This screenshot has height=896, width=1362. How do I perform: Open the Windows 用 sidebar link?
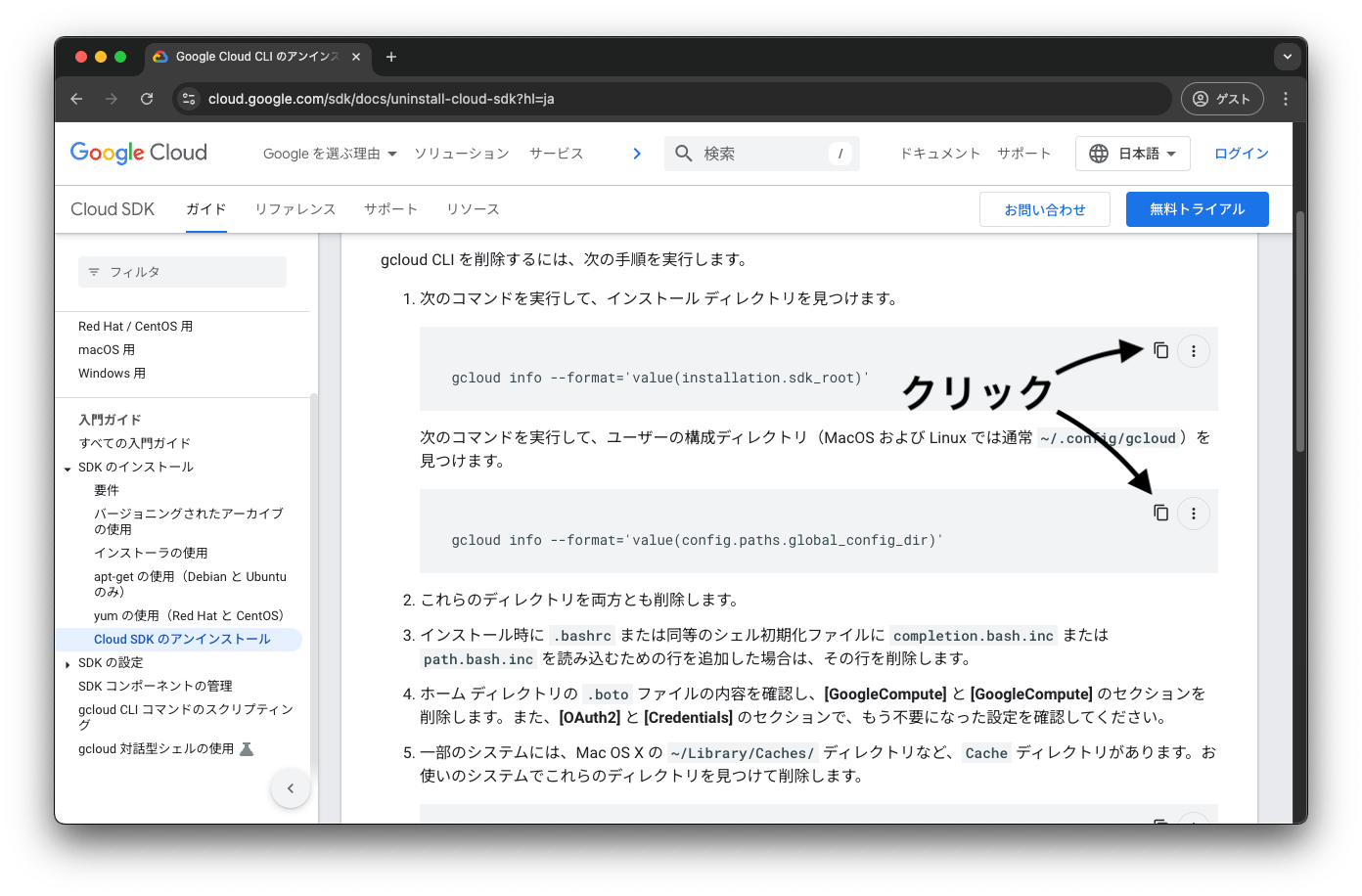[112, 374]
